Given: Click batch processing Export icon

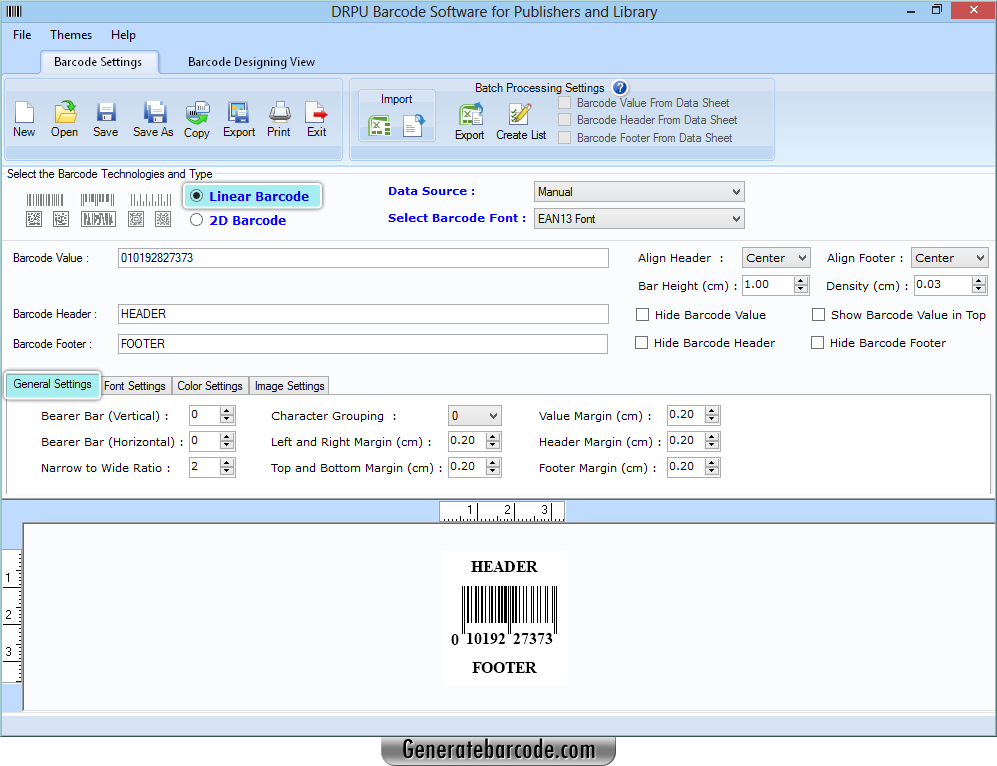Looking at the screenshot, I should 470,122.
